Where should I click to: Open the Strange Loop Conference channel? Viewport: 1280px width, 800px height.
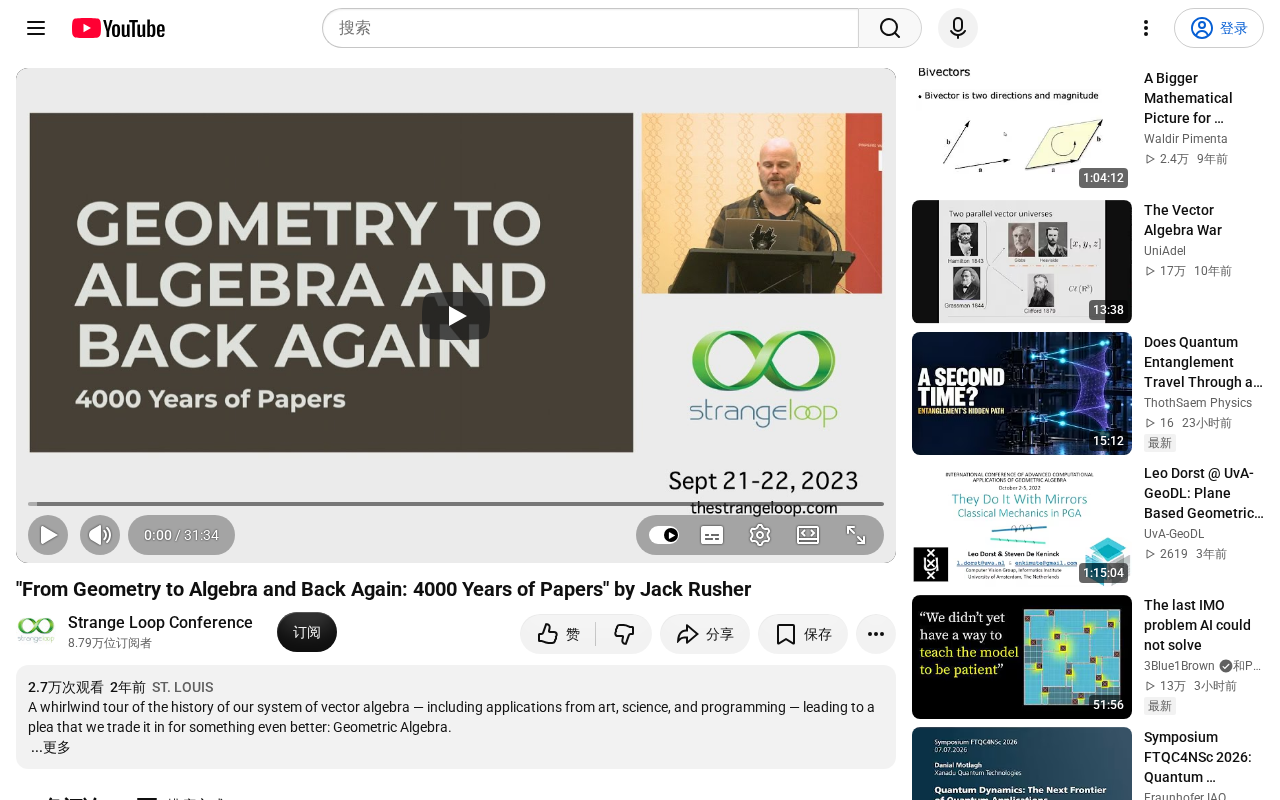tap(160, 622)
